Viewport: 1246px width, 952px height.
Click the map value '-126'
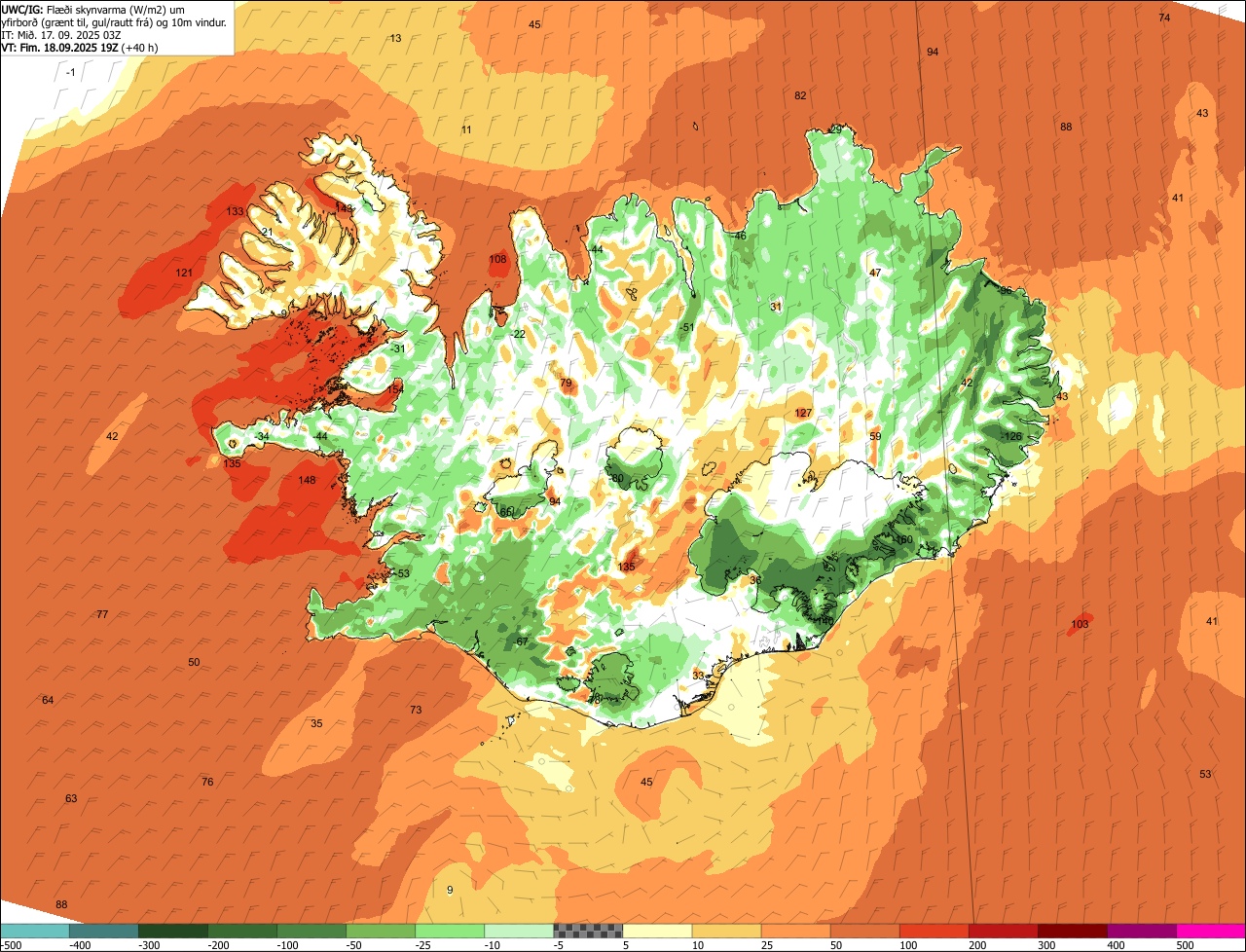tap(1012, 436)
